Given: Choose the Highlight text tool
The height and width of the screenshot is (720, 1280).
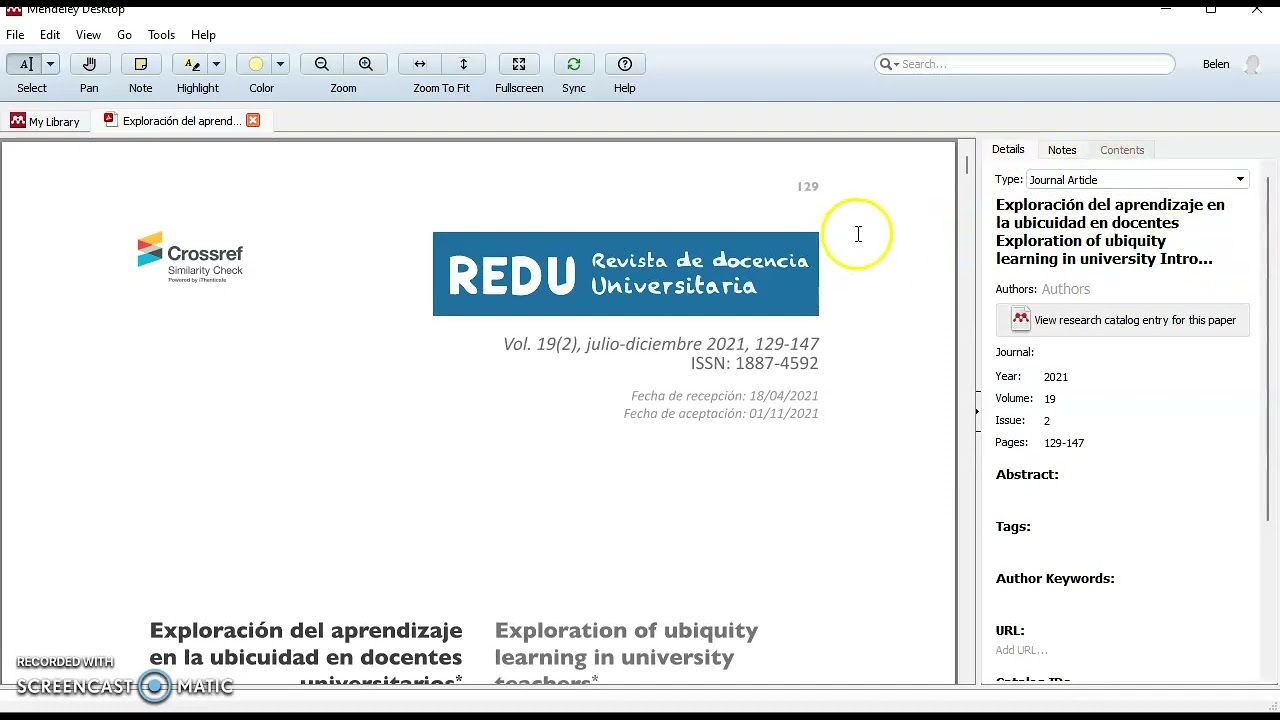Looking at the screenshot, I should coord(190,64).
